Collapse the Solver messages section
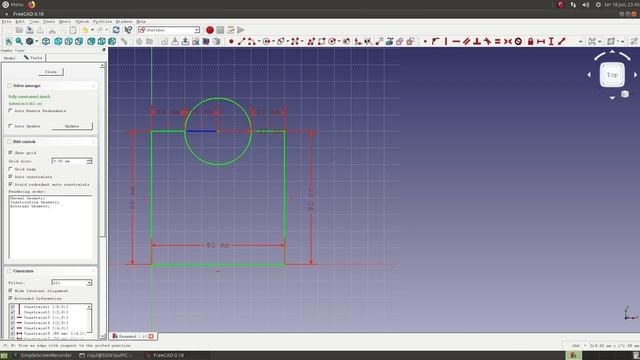Screen dimensions: 640x360 93,86
